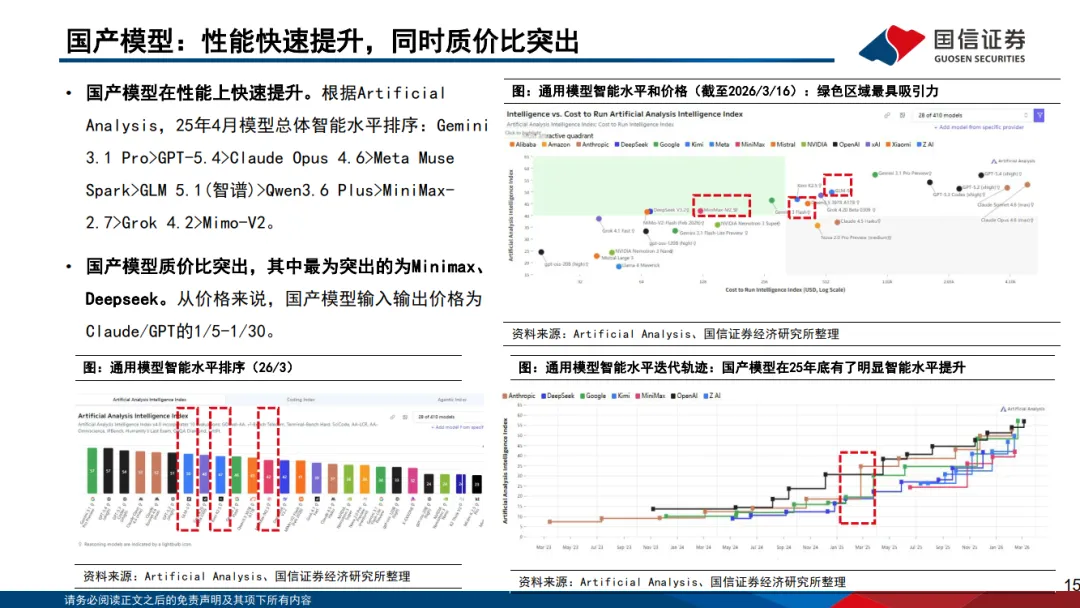Toggle the NVIDIA legend item in the scatter chart
The image size is (1080, 608).
[x=813, y=145]
